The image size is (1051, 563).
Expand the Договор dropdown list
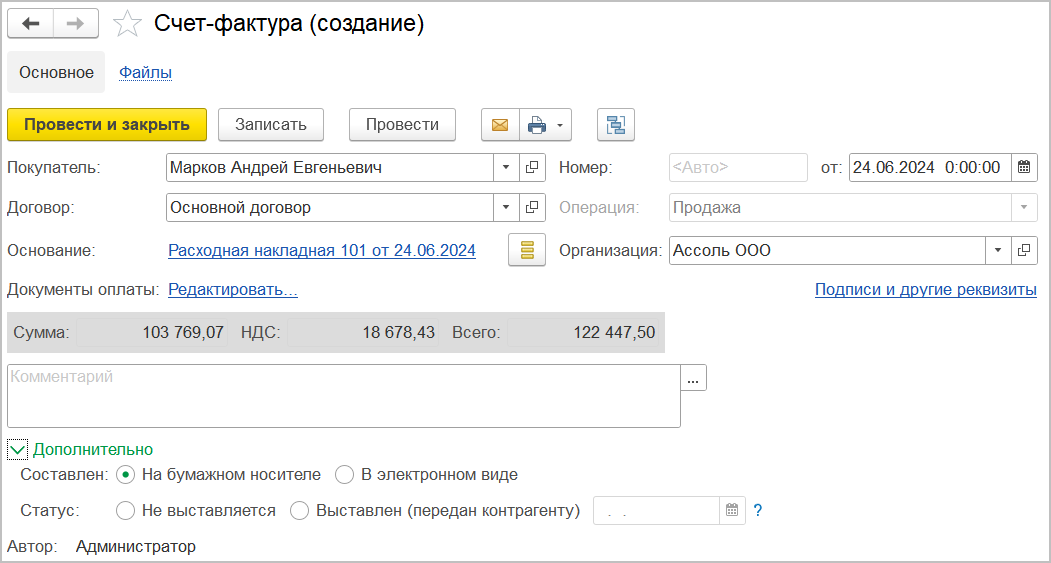pyautogui.click(x=506, y=208)
